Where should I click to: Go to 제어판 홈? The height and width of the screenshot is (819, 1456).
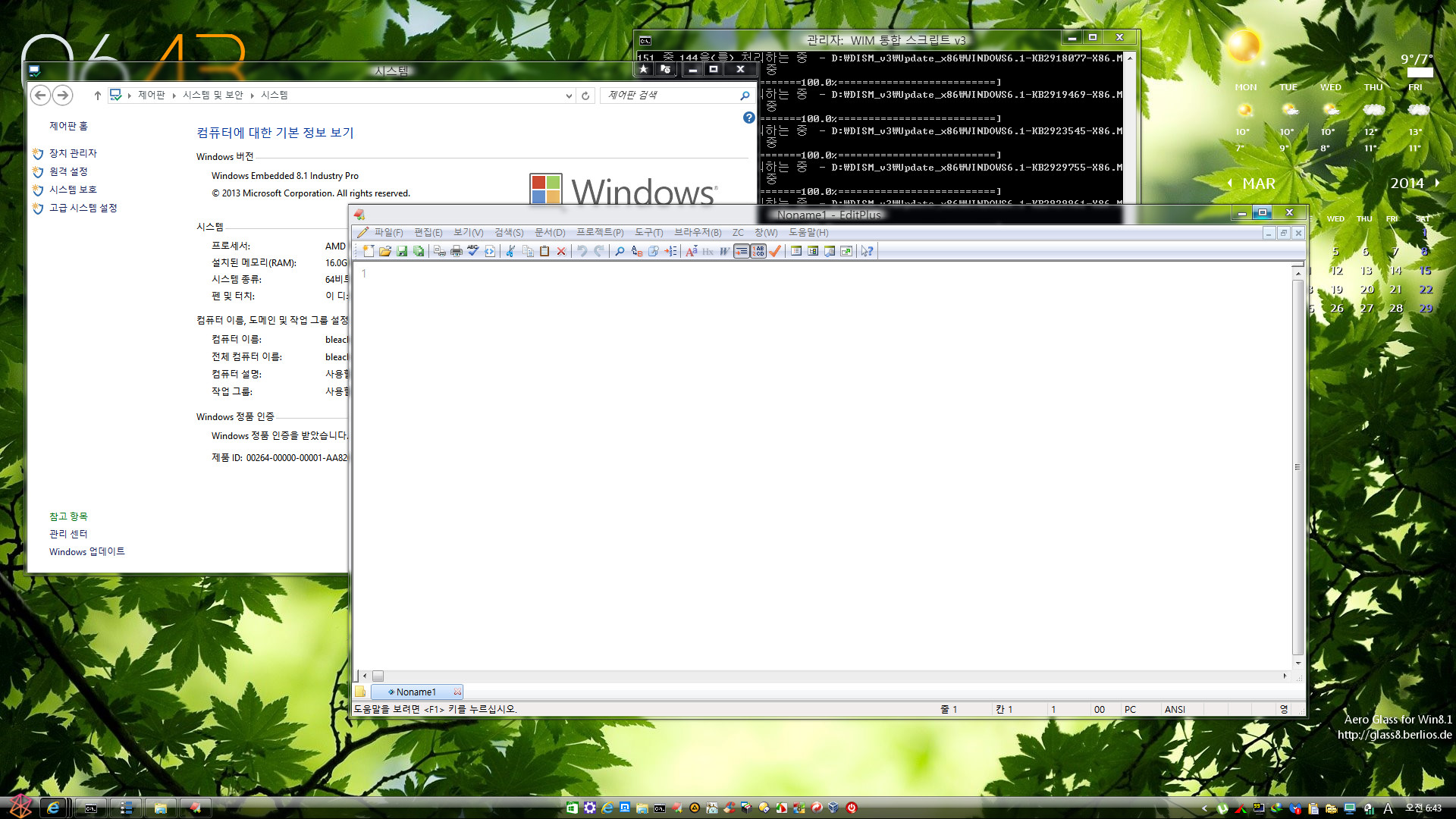tap(68, 126)
